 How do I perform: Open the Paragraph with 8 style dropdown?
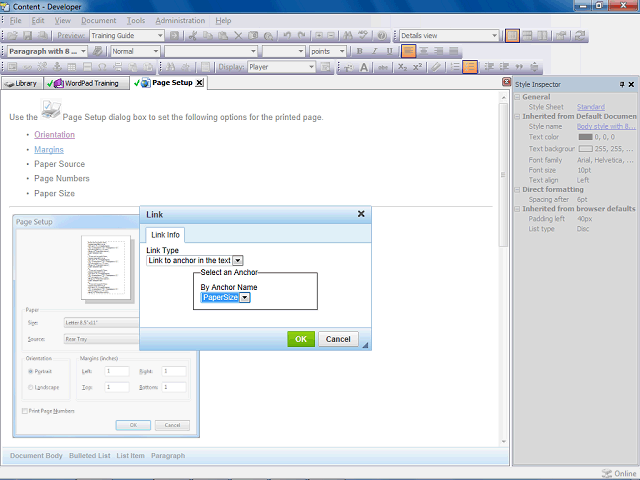point(47,51)
